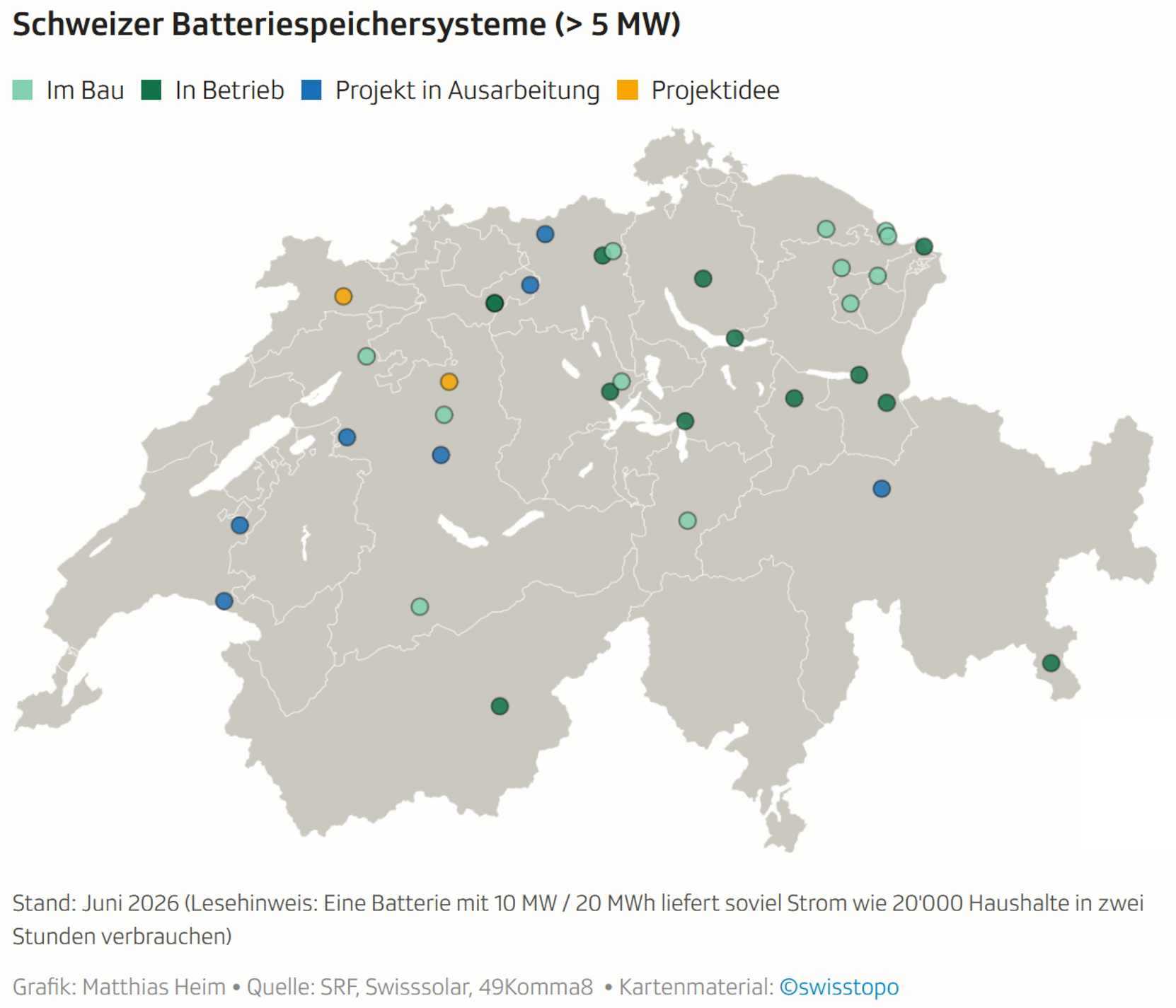The height and width of the screenshot is (1008, 1176).
Task: Click the blue dot below the central light green dot
Action: (x=441, y=455)
